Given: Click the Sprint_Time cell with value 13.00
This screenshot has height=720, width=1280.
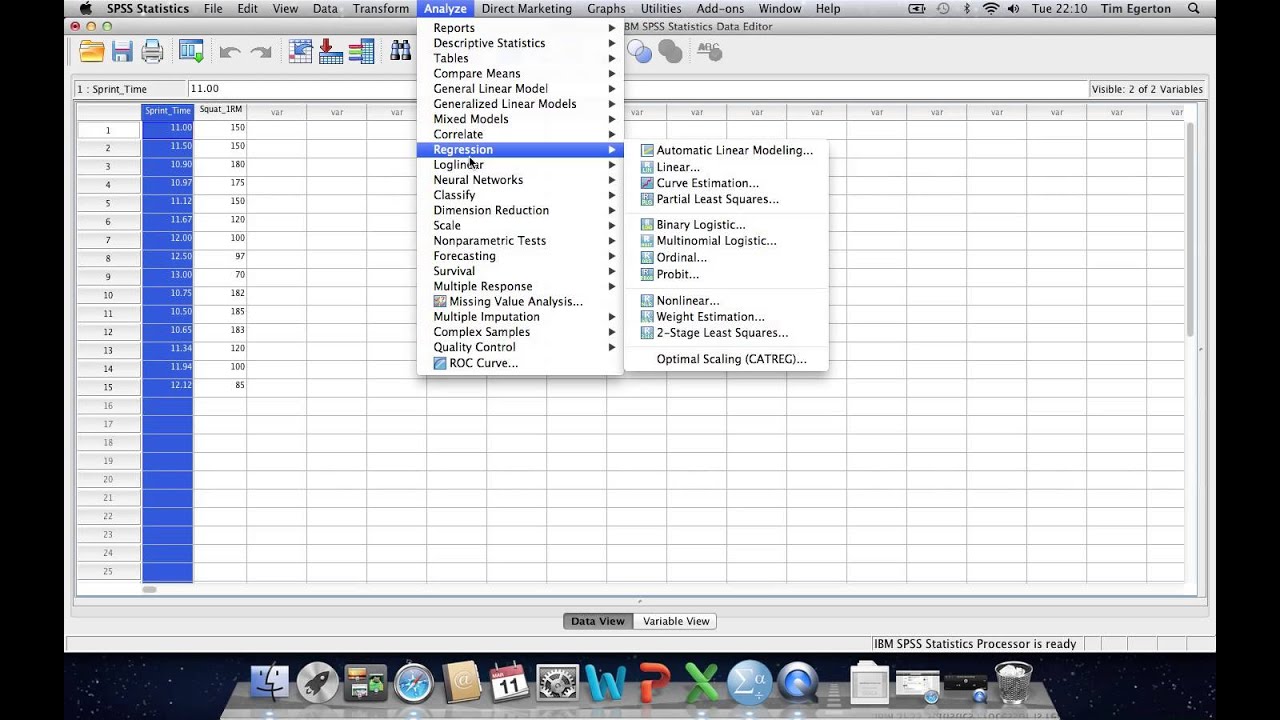Looking at the screenshot, I should [x=167, y=276].
